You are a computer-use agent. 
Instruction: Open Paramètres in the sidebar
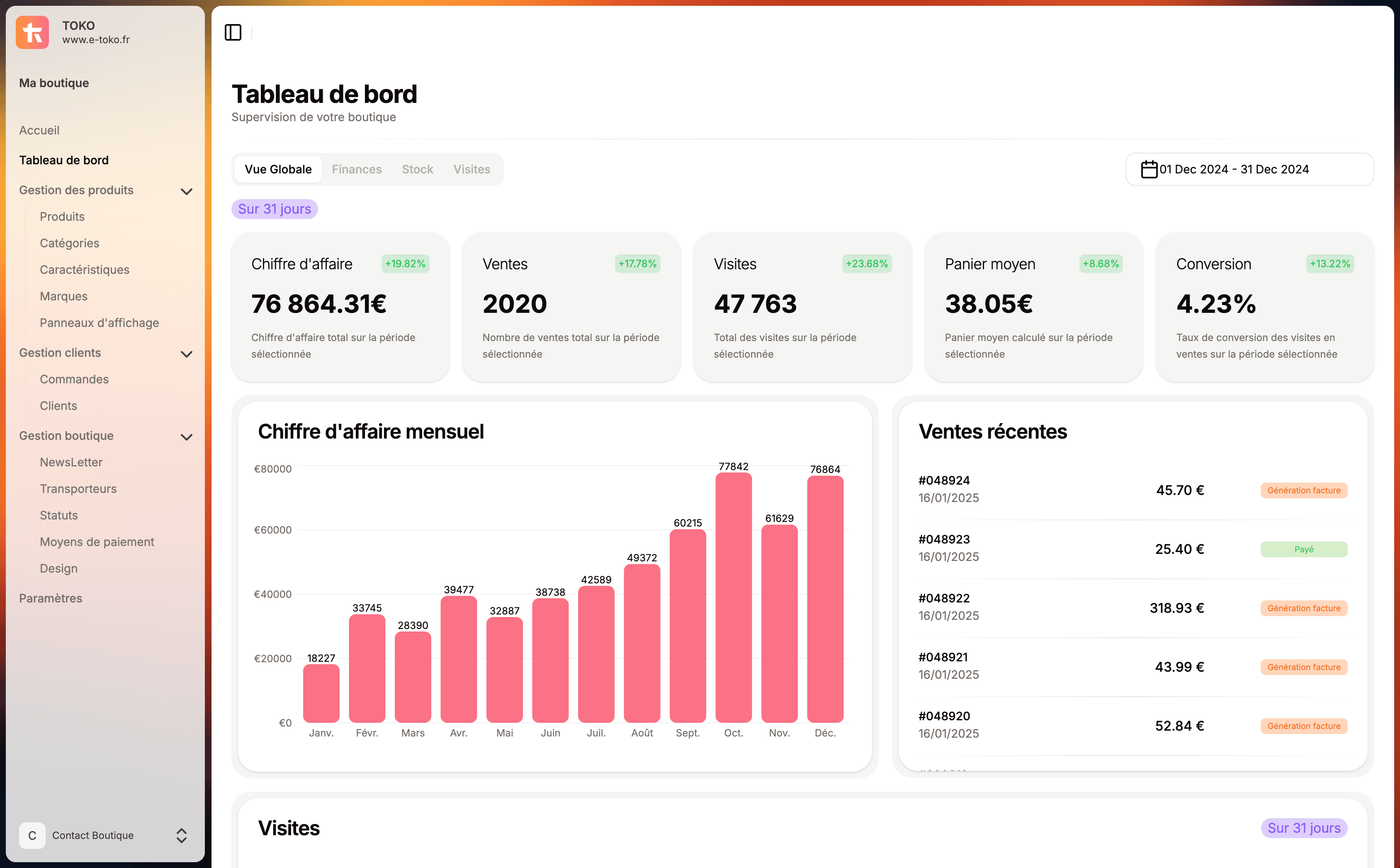pos(51,598)
